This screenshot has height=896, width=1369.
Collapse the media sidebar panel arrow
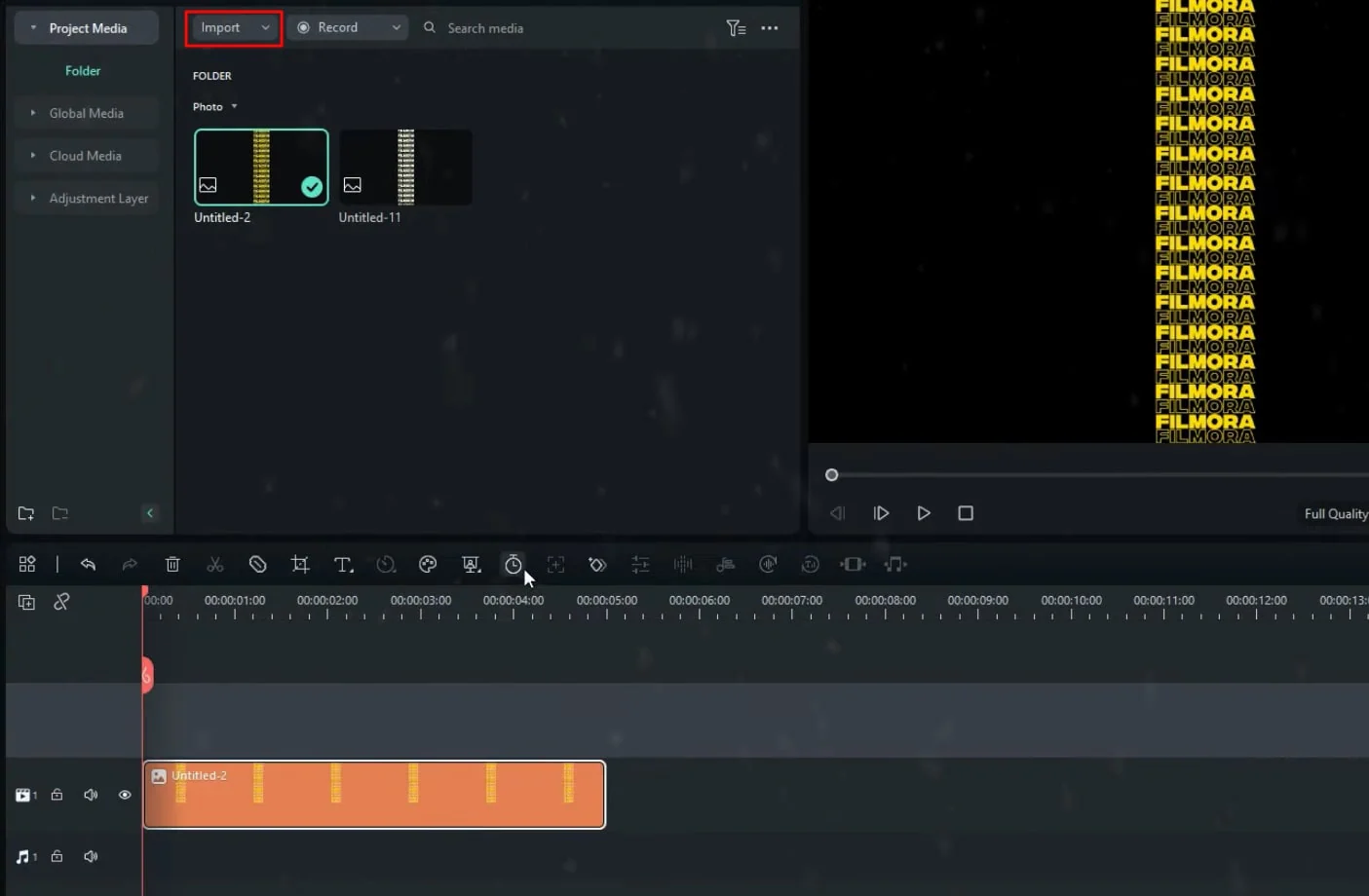click(149, 513)
